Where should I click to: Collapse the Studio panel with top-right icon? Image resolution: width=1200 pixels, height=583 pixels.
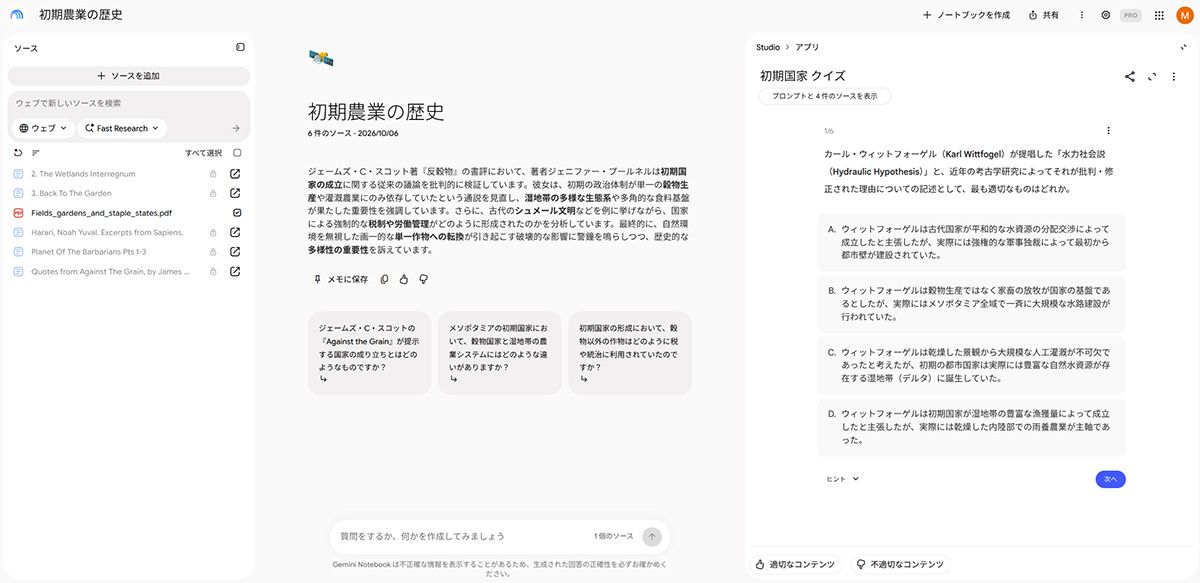pyautogui.click(x=1184, y=47)
